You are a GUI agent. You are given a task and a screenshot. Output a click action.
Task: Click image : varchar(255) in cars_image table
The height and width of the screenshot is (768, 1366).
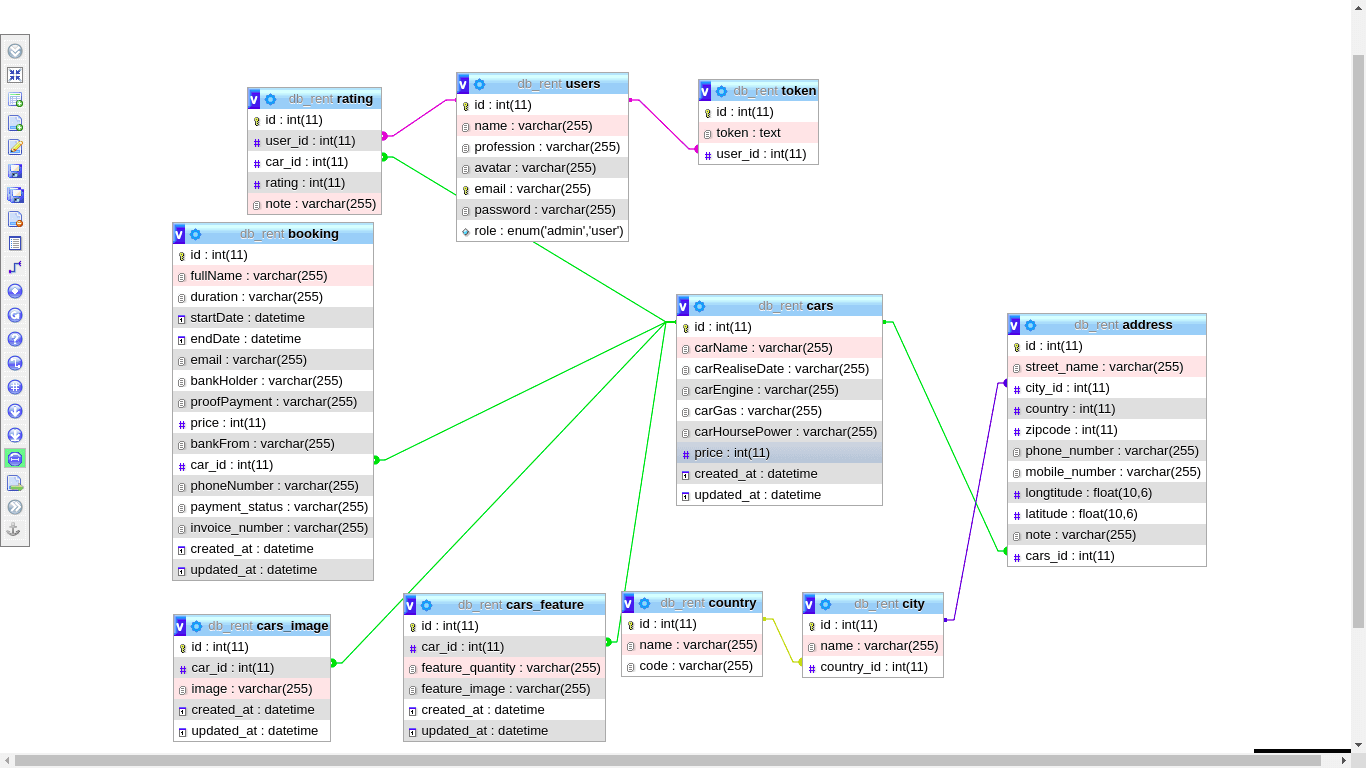(x=252, y=689)
